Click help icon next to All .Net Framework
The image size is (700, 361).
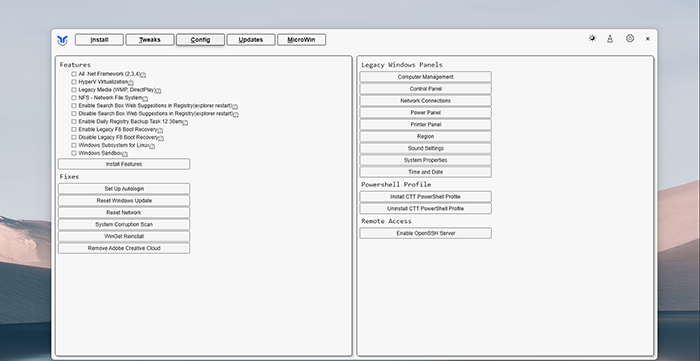coord(143,75)
